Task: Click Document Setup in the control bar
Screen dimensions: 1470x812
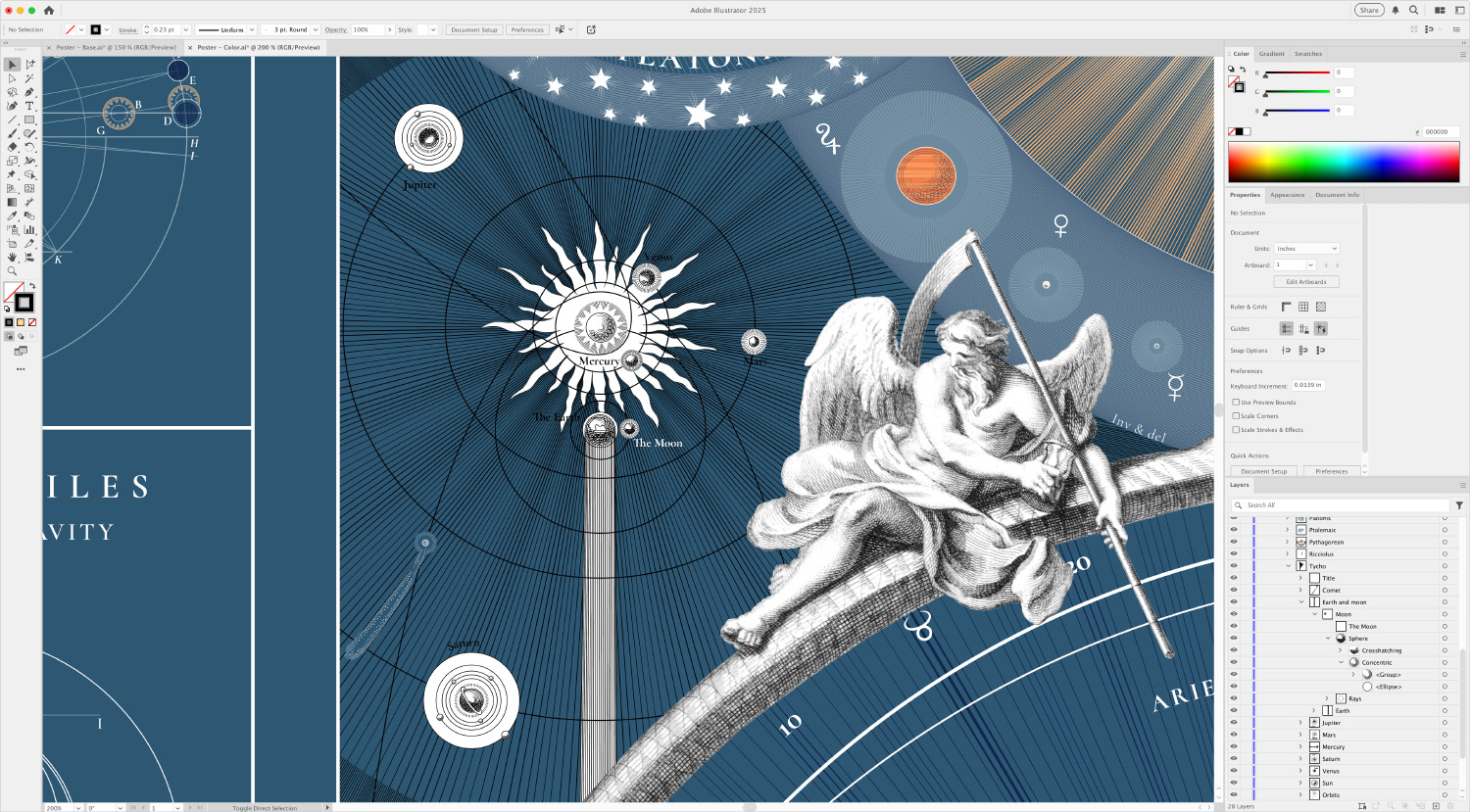Action: (x=474, y=29)
